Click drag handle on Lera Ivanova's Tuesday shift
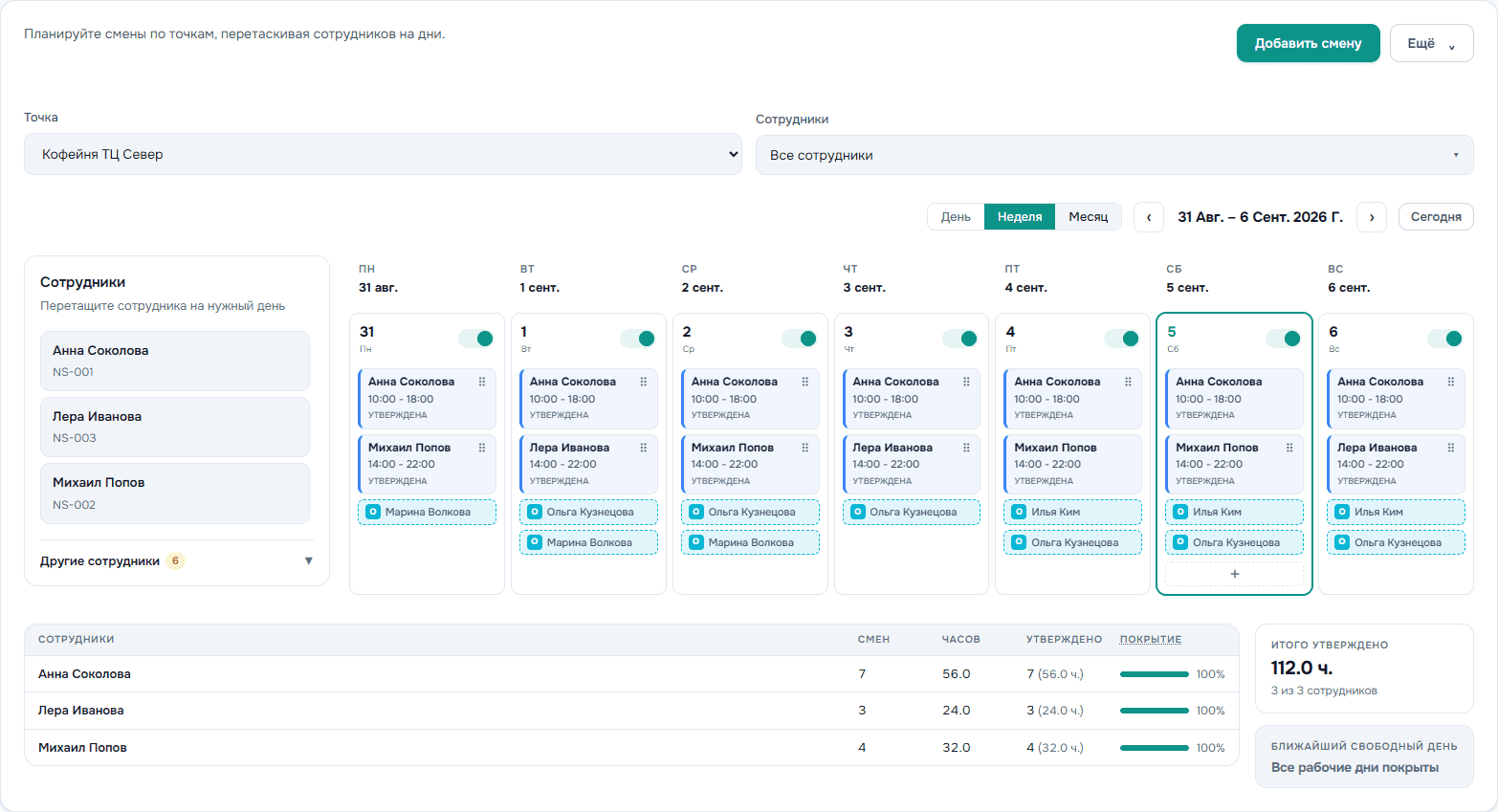 [x=644, y=448]
